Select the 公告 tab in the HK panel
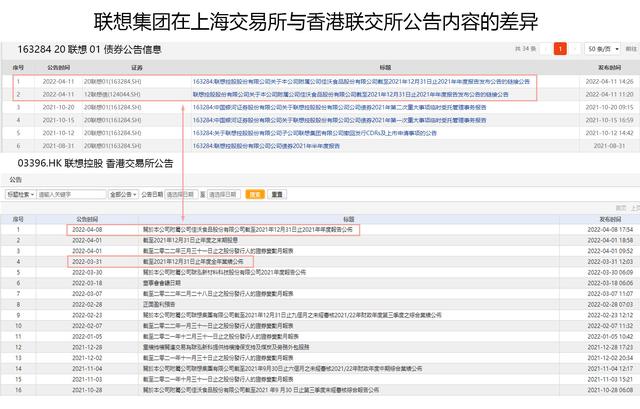The width and height of the screenshot is (640, 409). point(16,180)
